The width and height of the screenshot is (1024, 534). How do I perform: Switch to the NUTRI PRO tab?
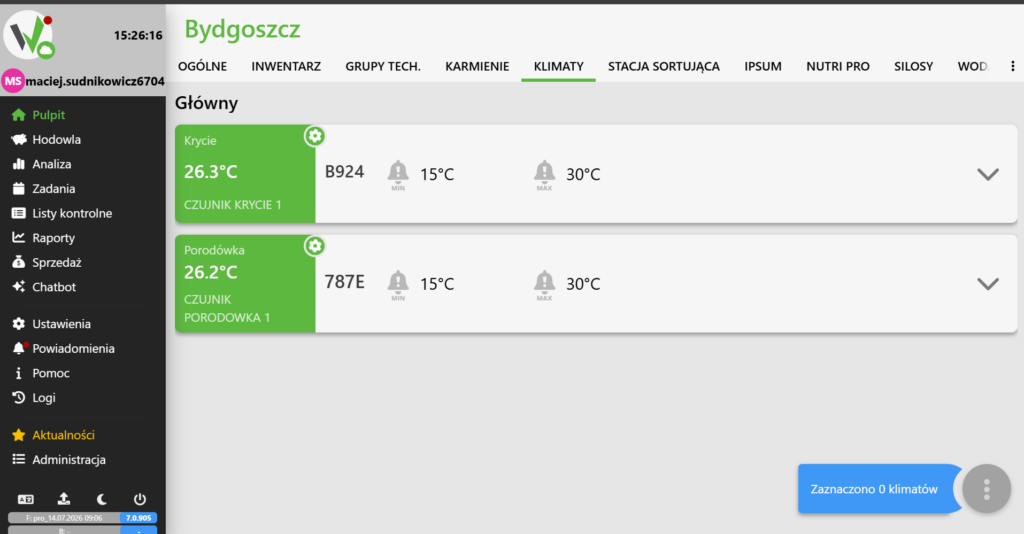838,66
